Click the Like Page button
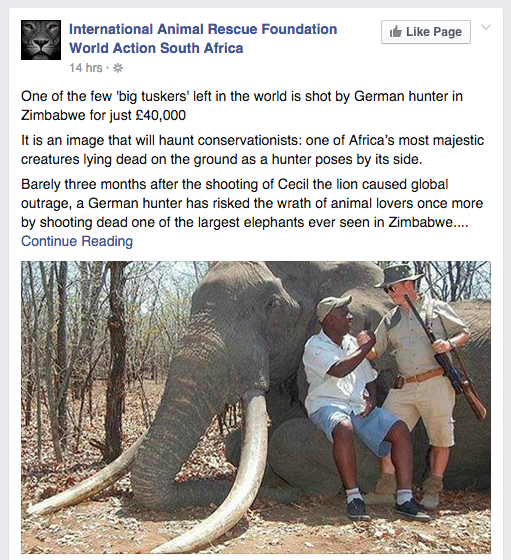Image resolution: width=511 pixels, height=560 pixels. point(426,32)
